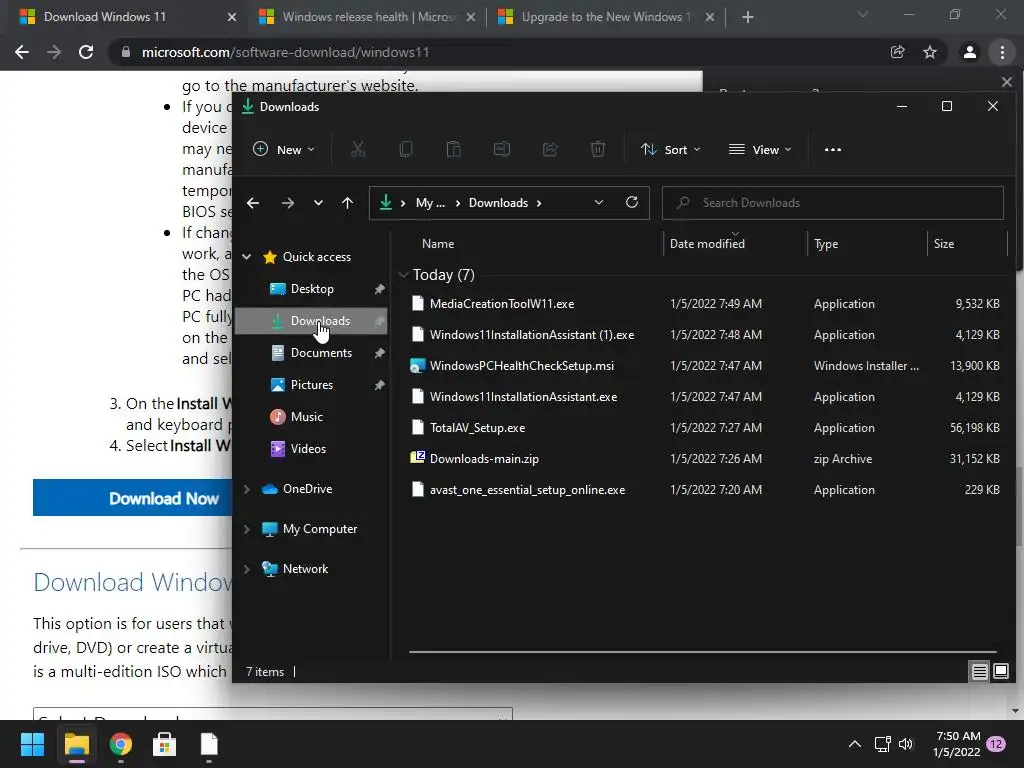Expand the My Computer tree node
The image size is (1024, 768).
click(x=247, y=529)
